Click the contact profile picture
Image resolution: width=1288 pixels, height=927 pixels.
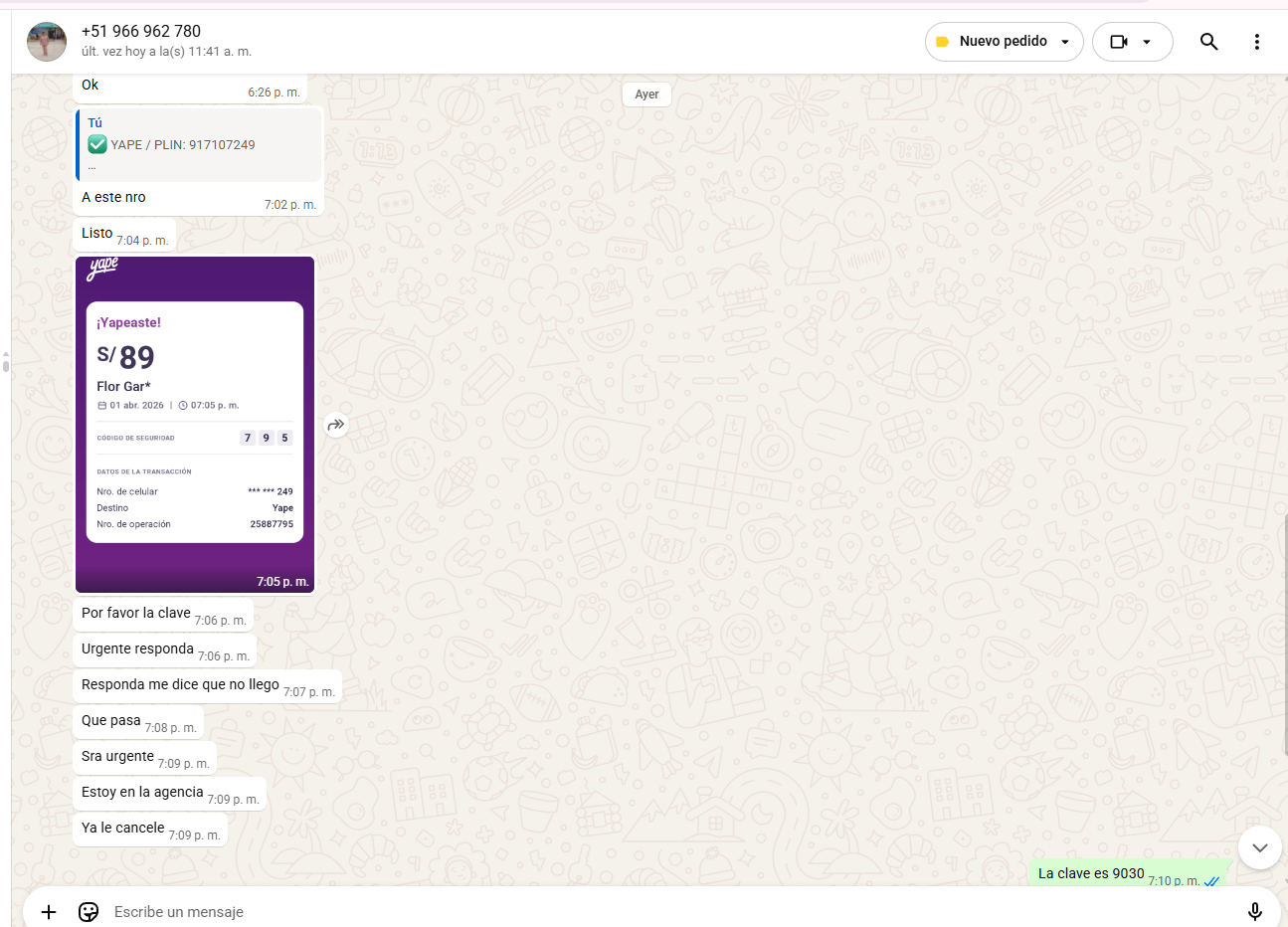point(47,42)
